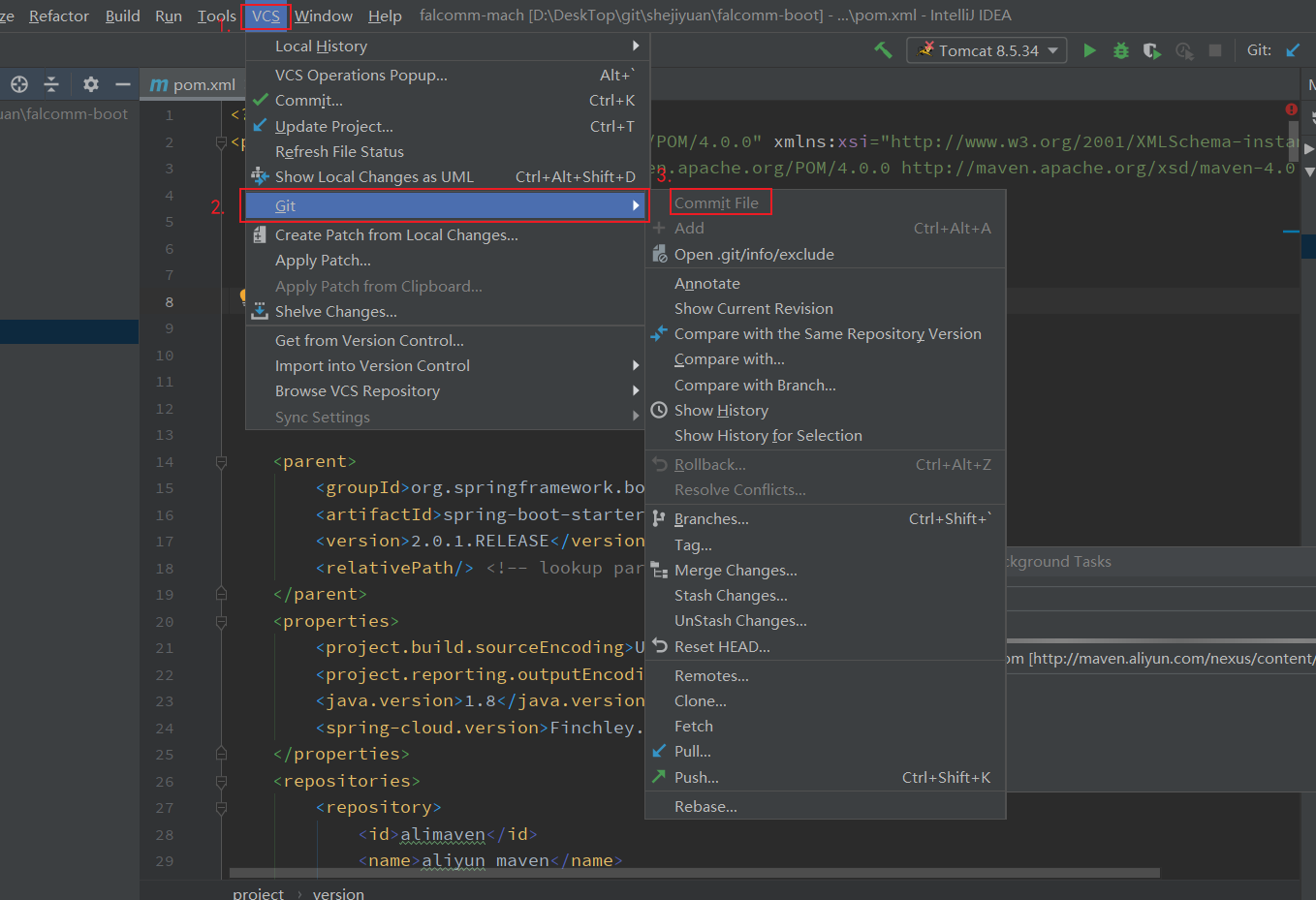Screen dimensions: 1316x900
Task: Start debugging with the bug icon
Action: pos(1121,50)
